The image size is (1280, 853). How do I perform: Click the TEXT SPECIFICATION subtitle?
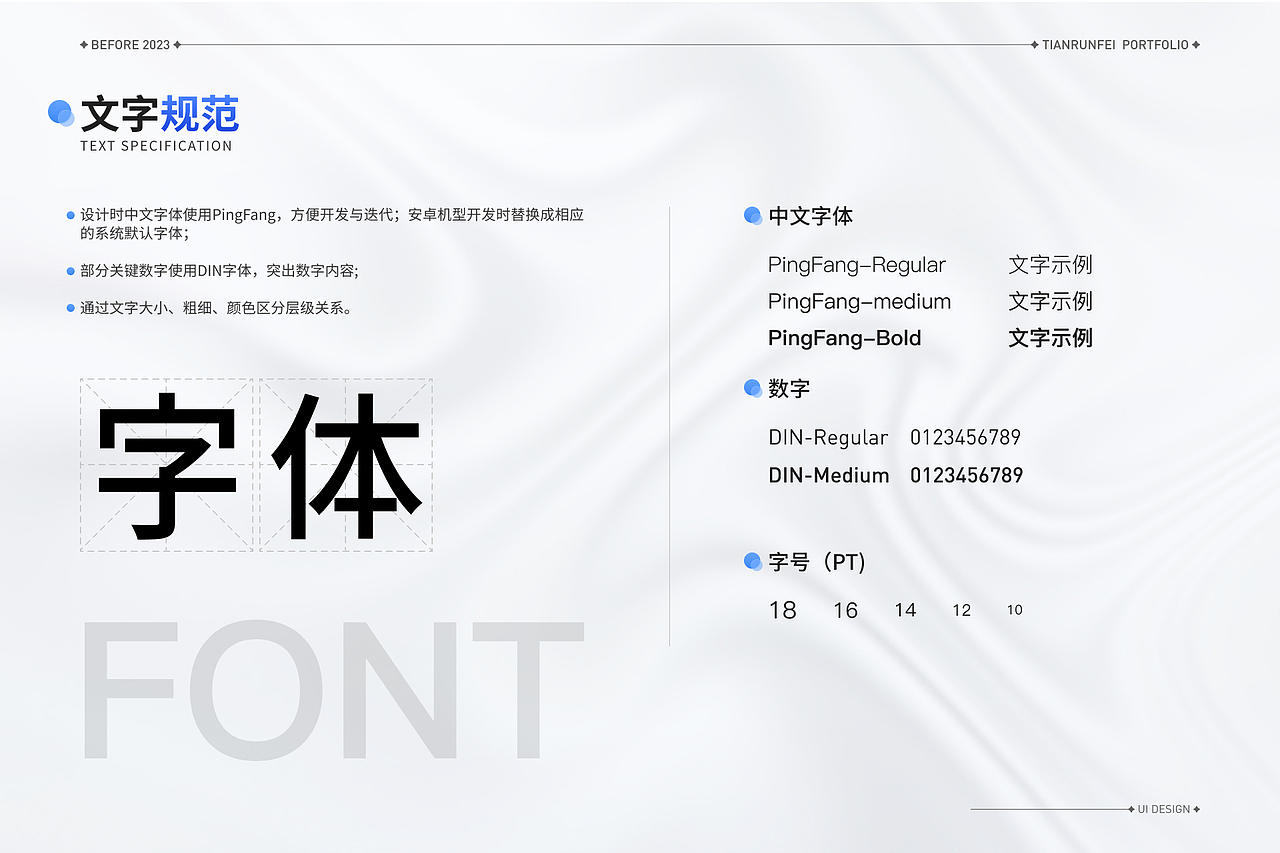[156, 146]
